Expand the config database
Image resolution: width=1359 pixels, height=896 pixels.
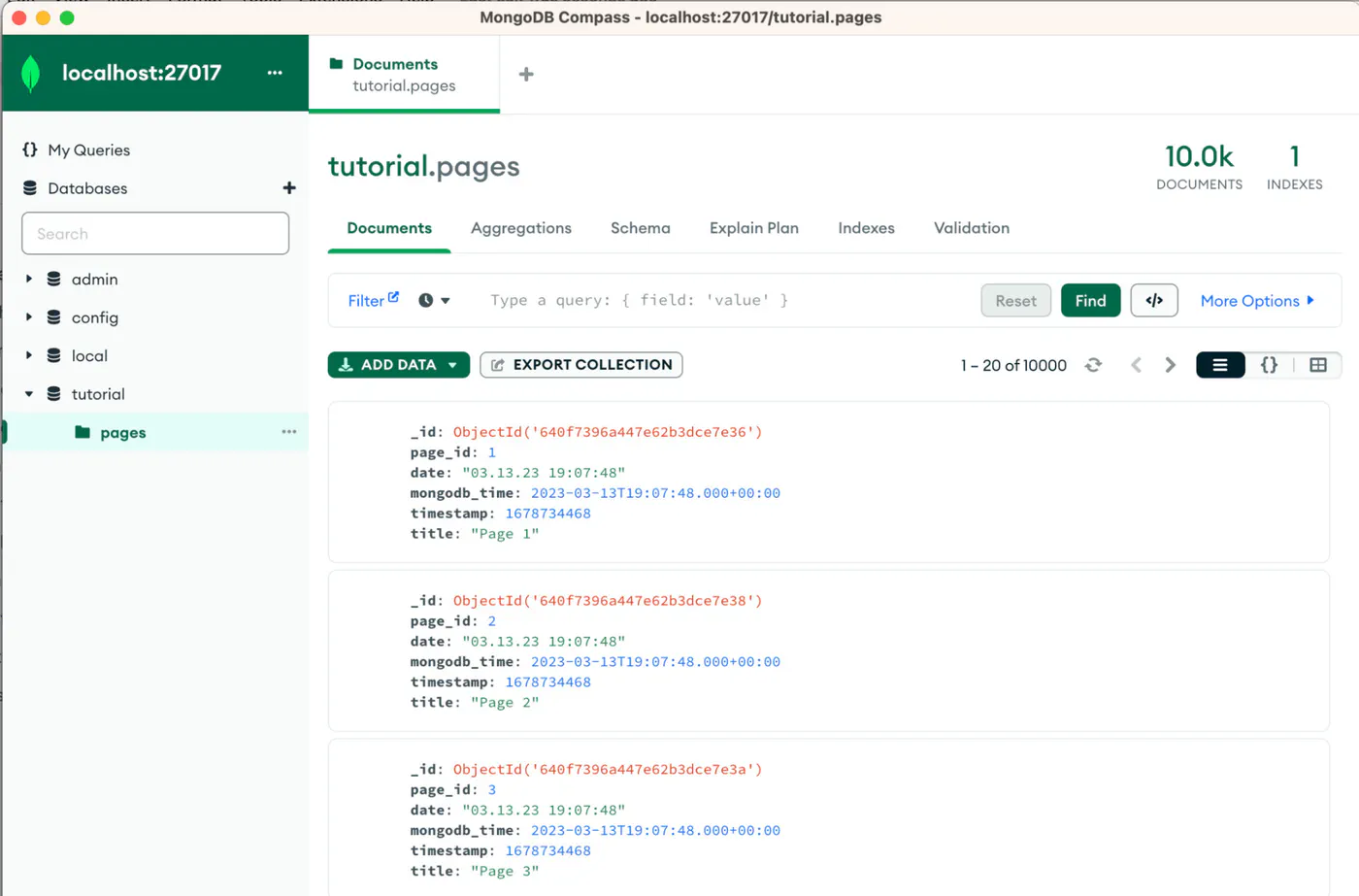(x=29, y=317)
